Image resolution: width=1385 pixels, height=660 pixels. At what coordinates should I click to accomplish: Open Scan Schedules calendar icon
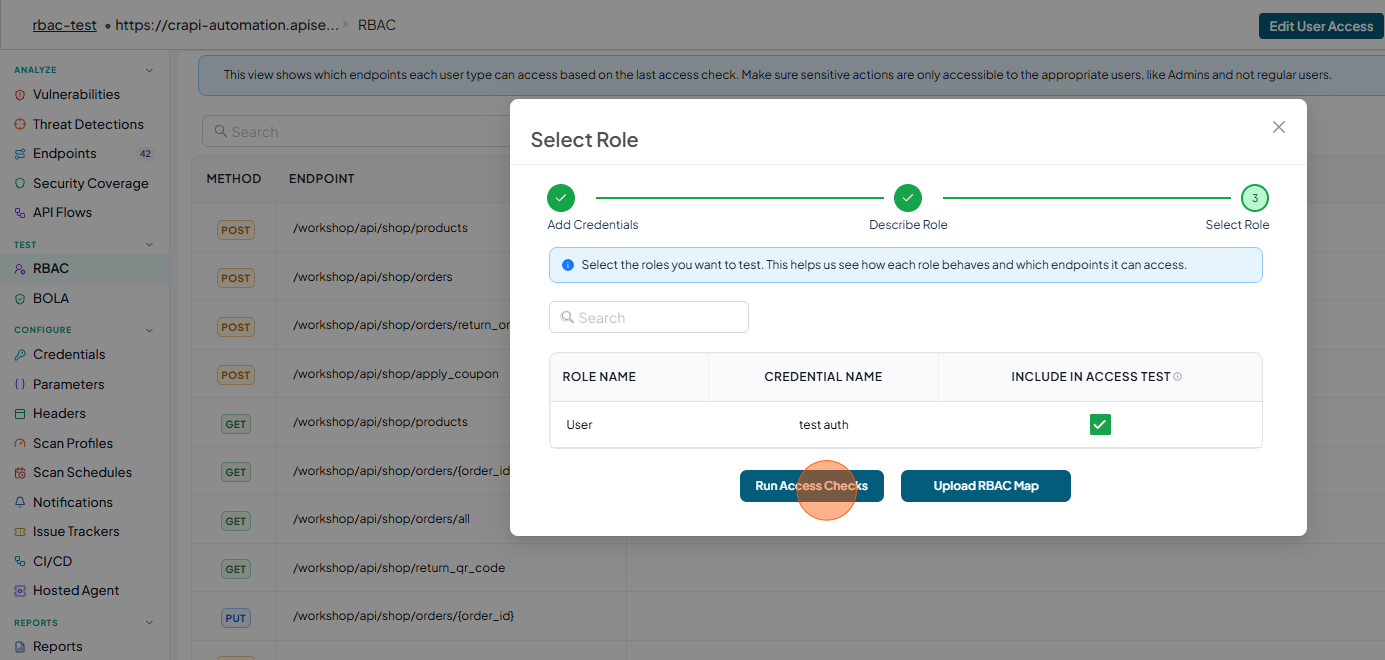click(x=20, y=473)
